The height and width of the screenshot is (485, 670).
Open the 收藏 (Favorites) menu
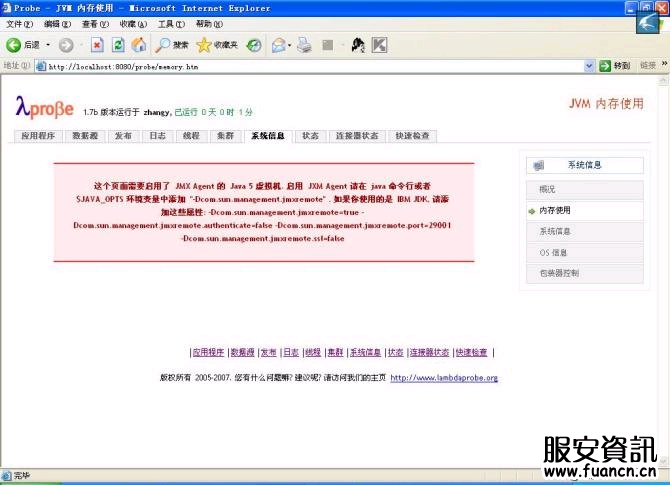(133, 24)
